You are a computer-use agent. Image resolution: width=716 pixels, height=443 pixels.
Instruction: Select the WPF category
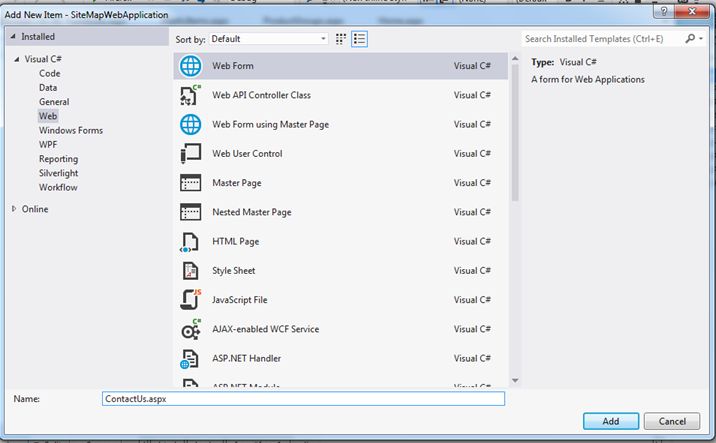pyautogui.click(x=48, y=144)
